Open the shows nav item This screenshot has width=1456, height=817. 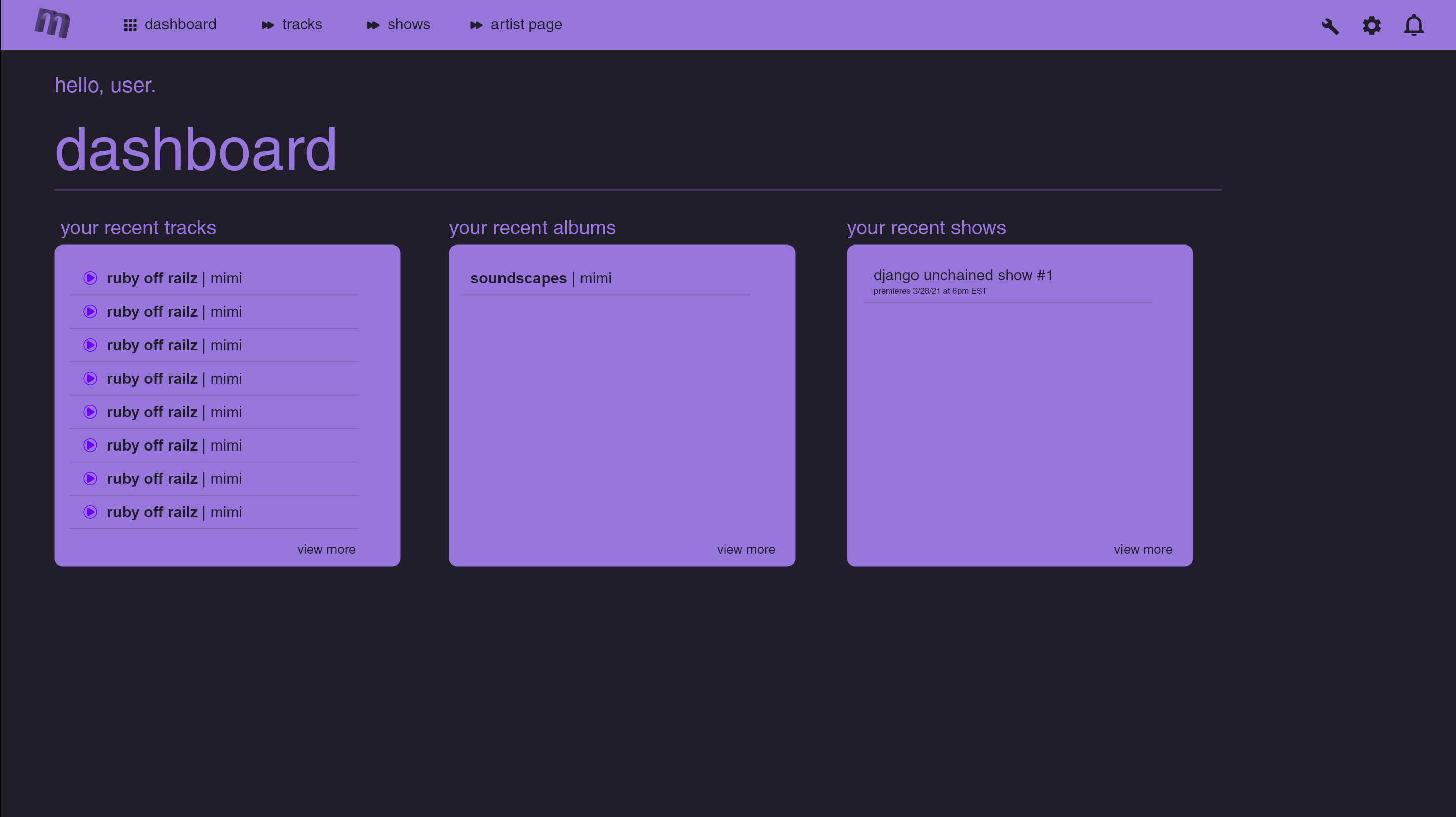tap(408, 25)
